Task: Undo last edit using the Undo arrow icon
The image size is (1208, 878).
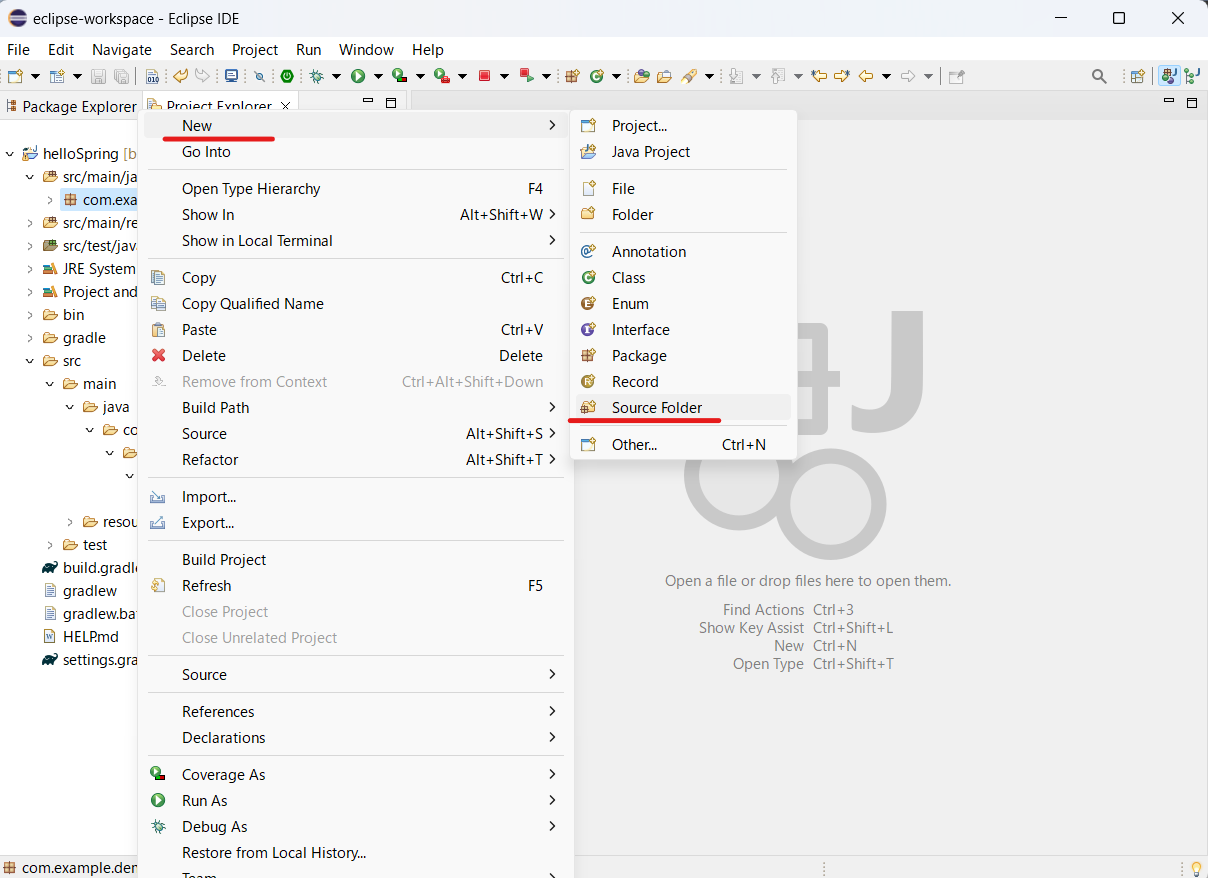Action: click(x=180, y=76)
